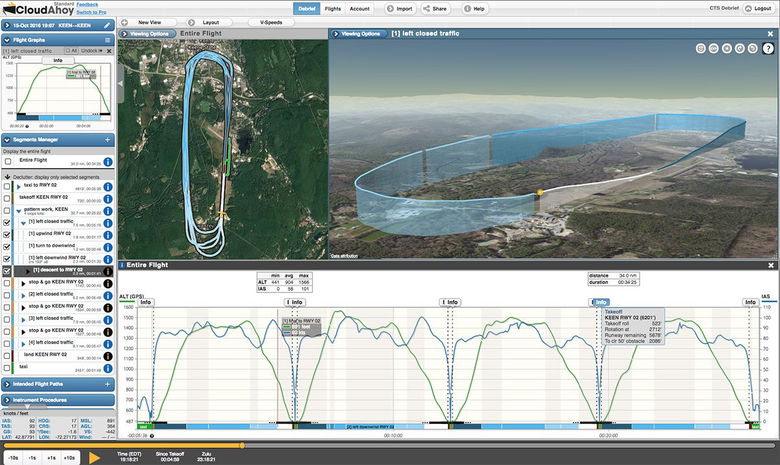Viewport: 780px width, 465px height.
Task: Open info for land KEEN RWY 02 segment
Action: tap(107, 356)
